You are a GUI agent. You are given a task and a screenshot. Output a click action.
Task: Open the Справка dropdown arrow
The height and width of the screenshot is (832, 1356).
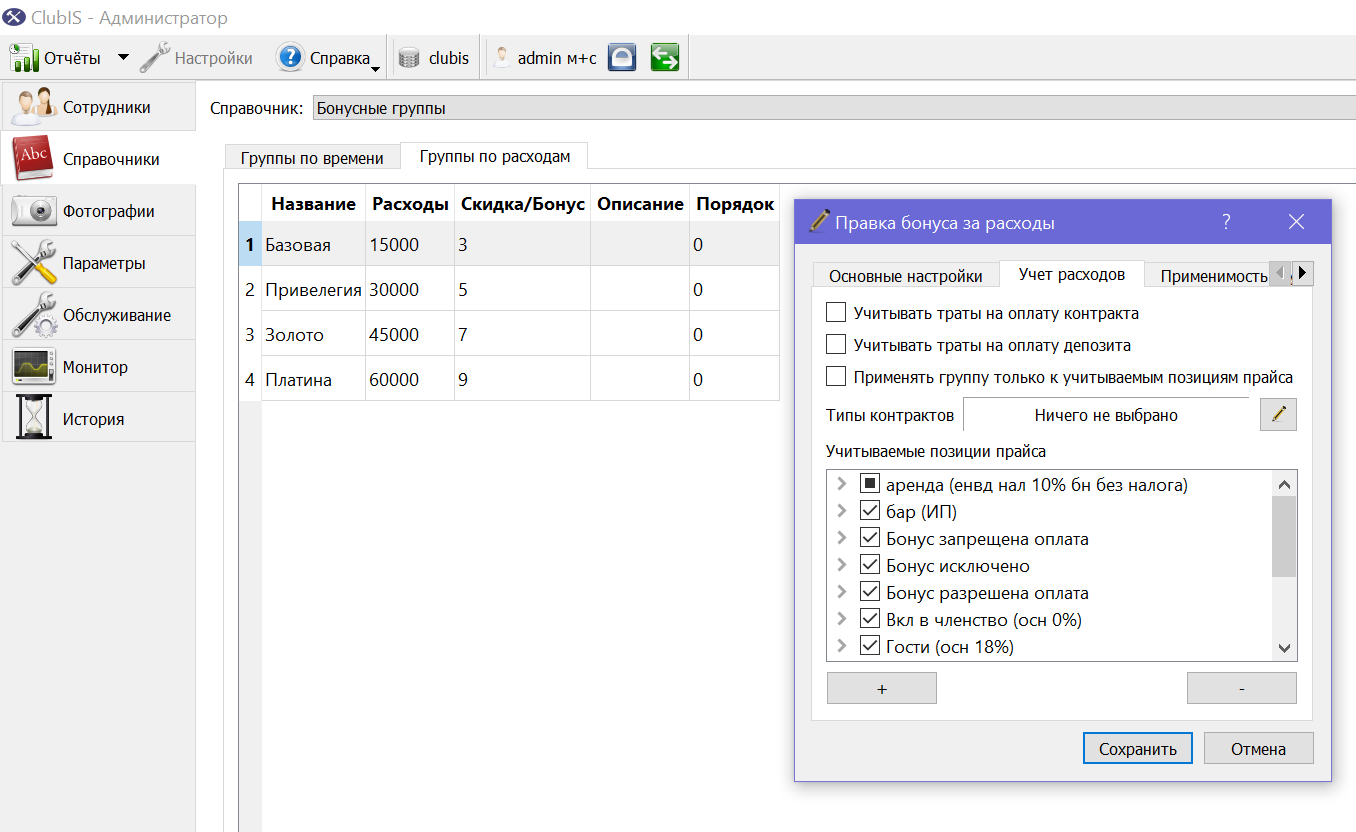(375, 68)
